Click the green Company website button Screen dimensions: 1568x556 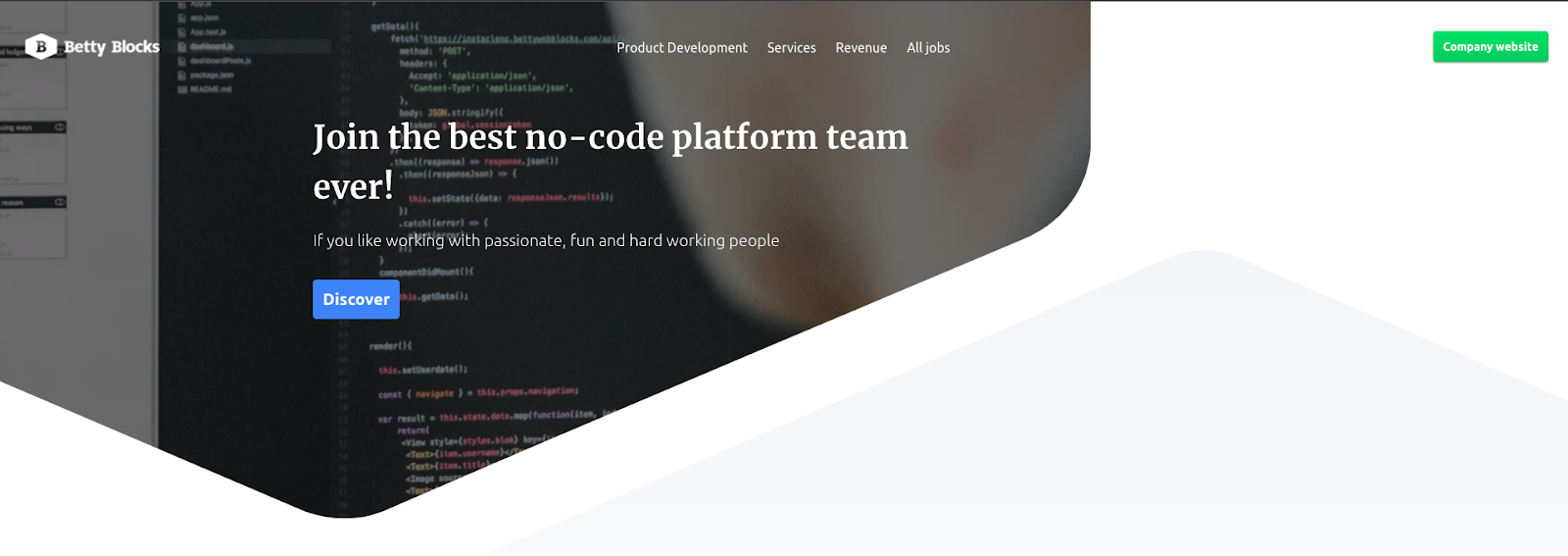tap(1490, 47)
